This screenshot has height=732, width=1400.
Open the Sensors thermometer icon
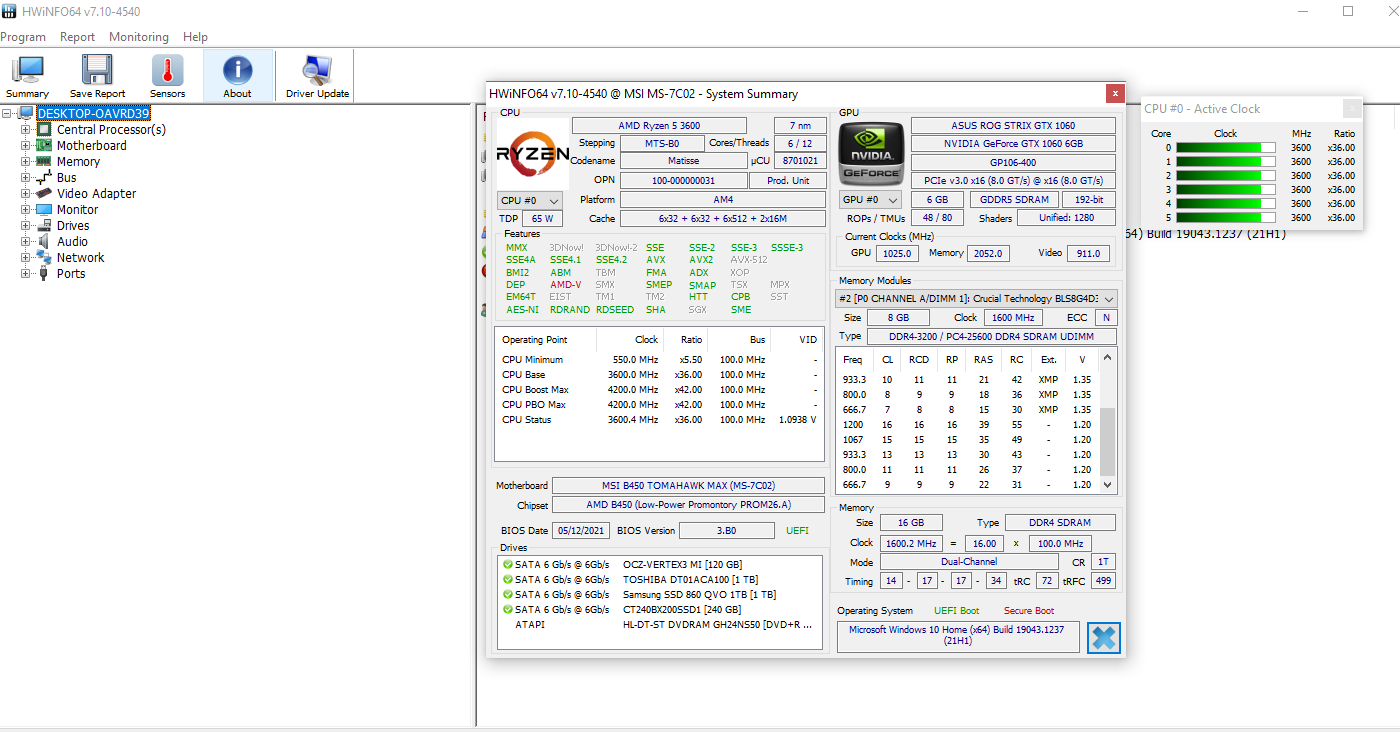pos(167,70)
